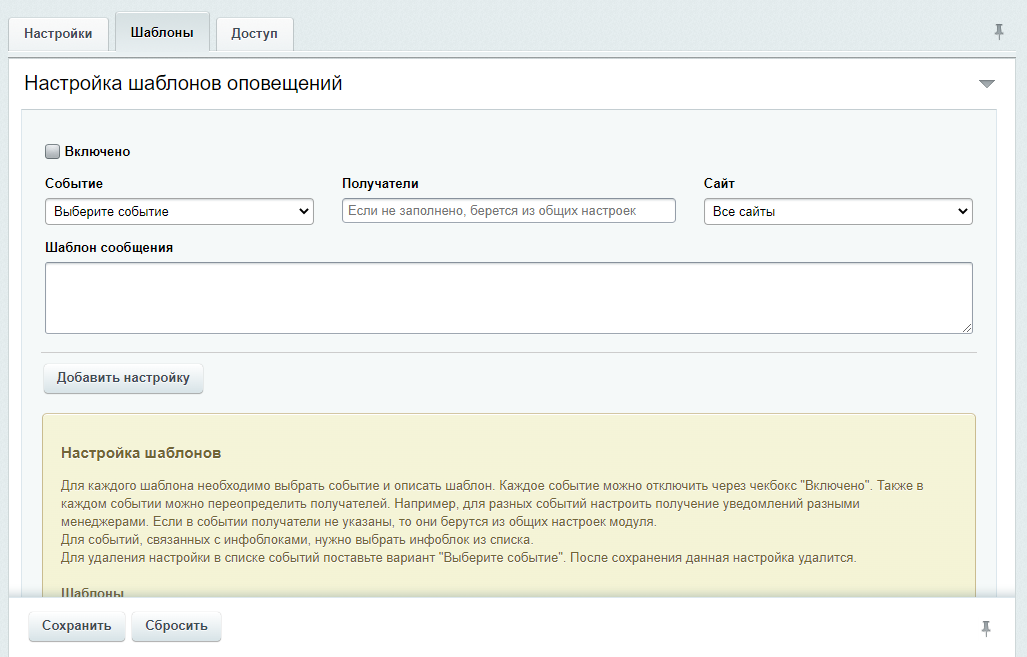Open the Выберите событие dropdown
The width and height of the screenshot is (1027, 657).
pyautogui.click(x=179, y=212)
